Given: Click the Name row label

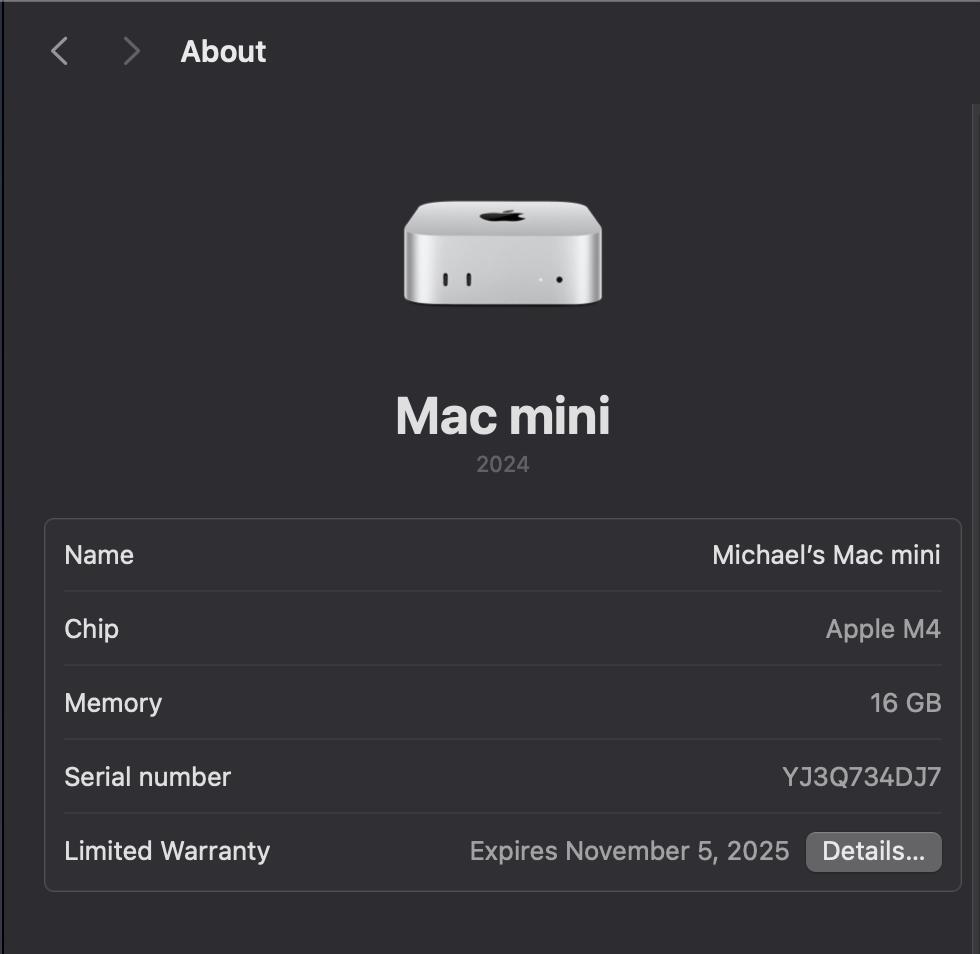Looking at the screenshot, I should click(99, 555).
